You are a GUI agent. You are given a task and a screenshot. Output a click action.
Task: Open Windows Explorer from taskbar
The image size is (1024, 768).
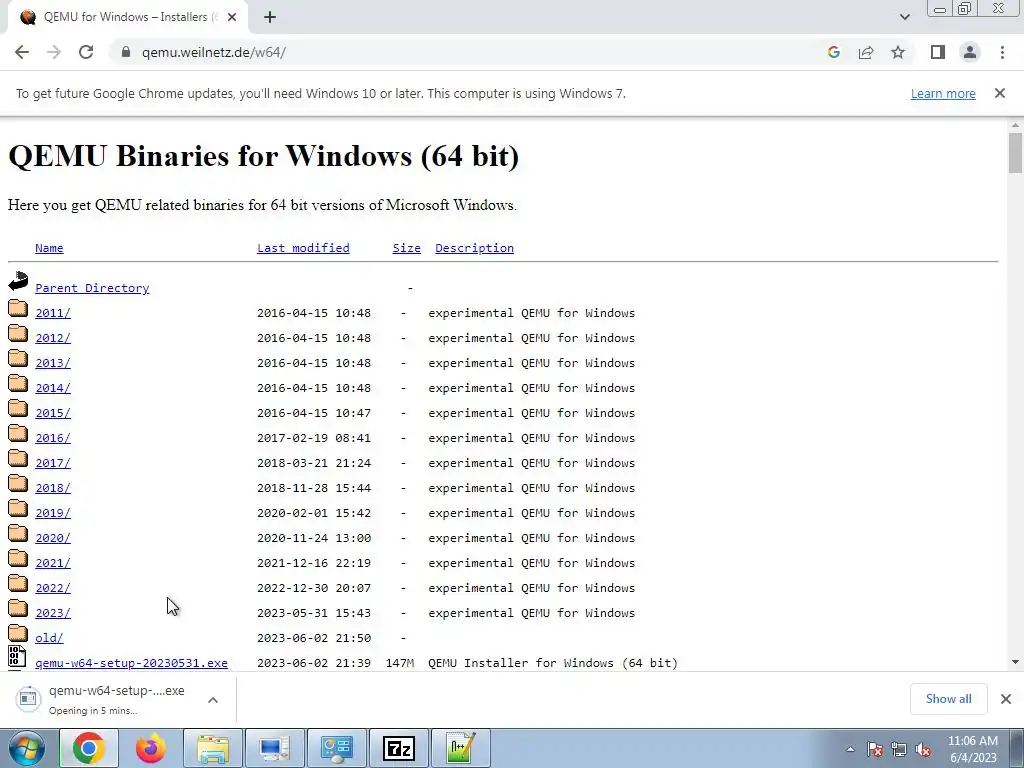click(213, 748)
